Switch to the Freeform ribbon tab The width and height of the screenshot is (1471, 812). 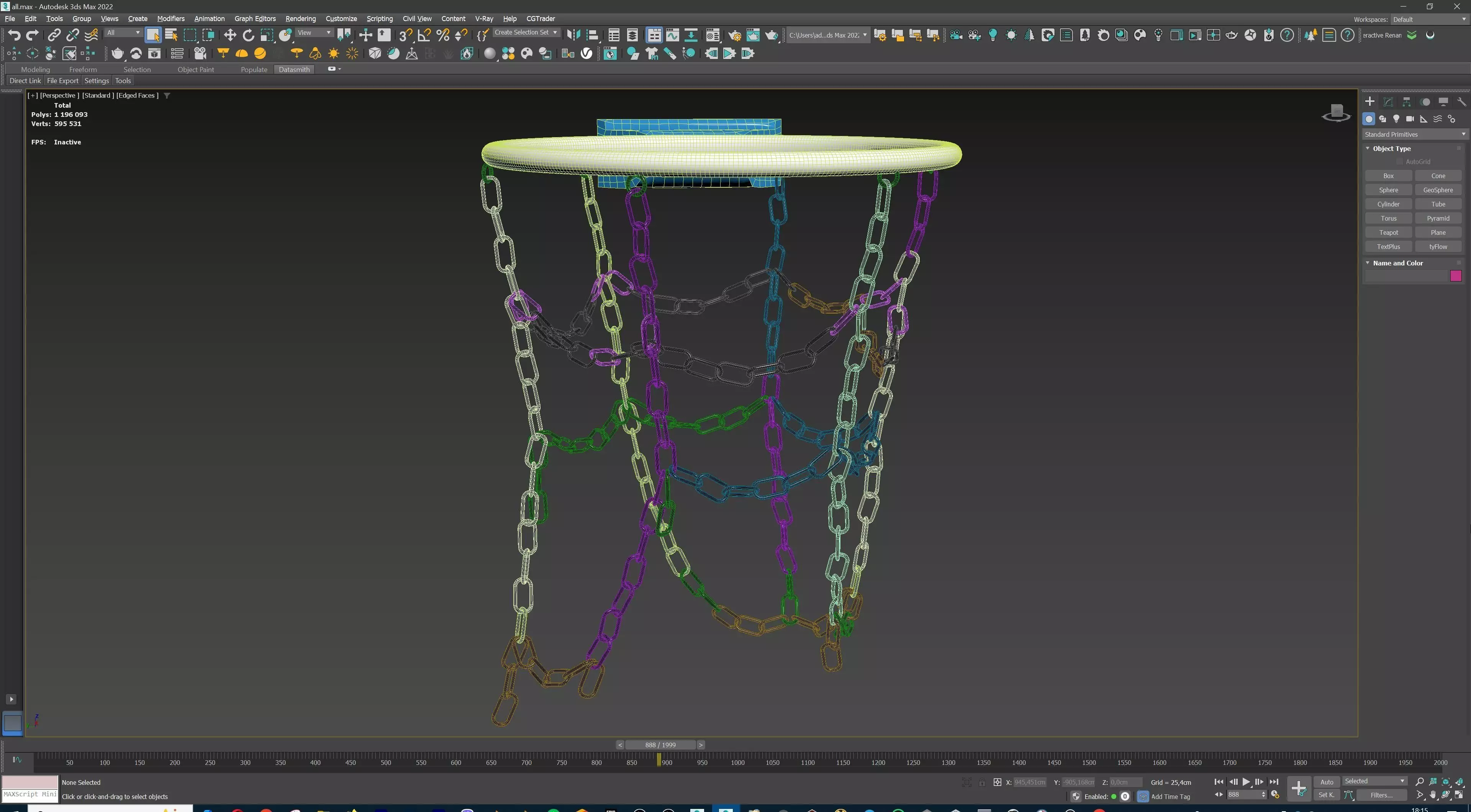pos(83,69)
